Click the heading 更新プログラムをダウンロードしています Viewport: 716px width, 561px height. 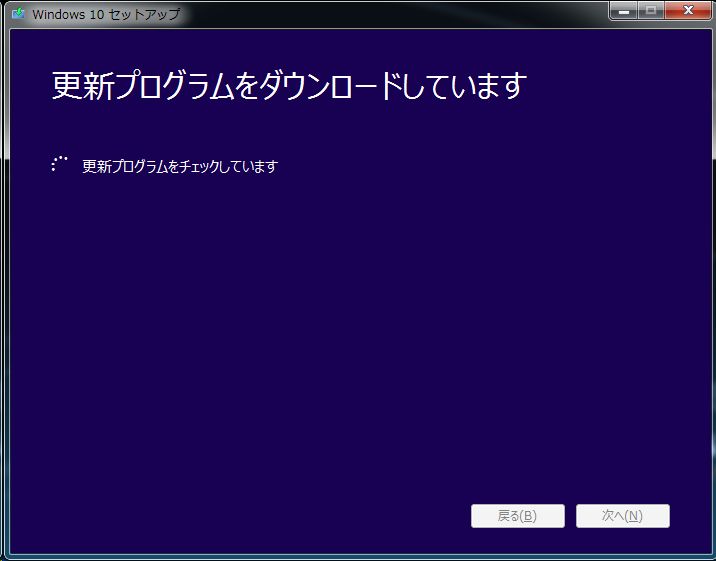coord(290,86)
